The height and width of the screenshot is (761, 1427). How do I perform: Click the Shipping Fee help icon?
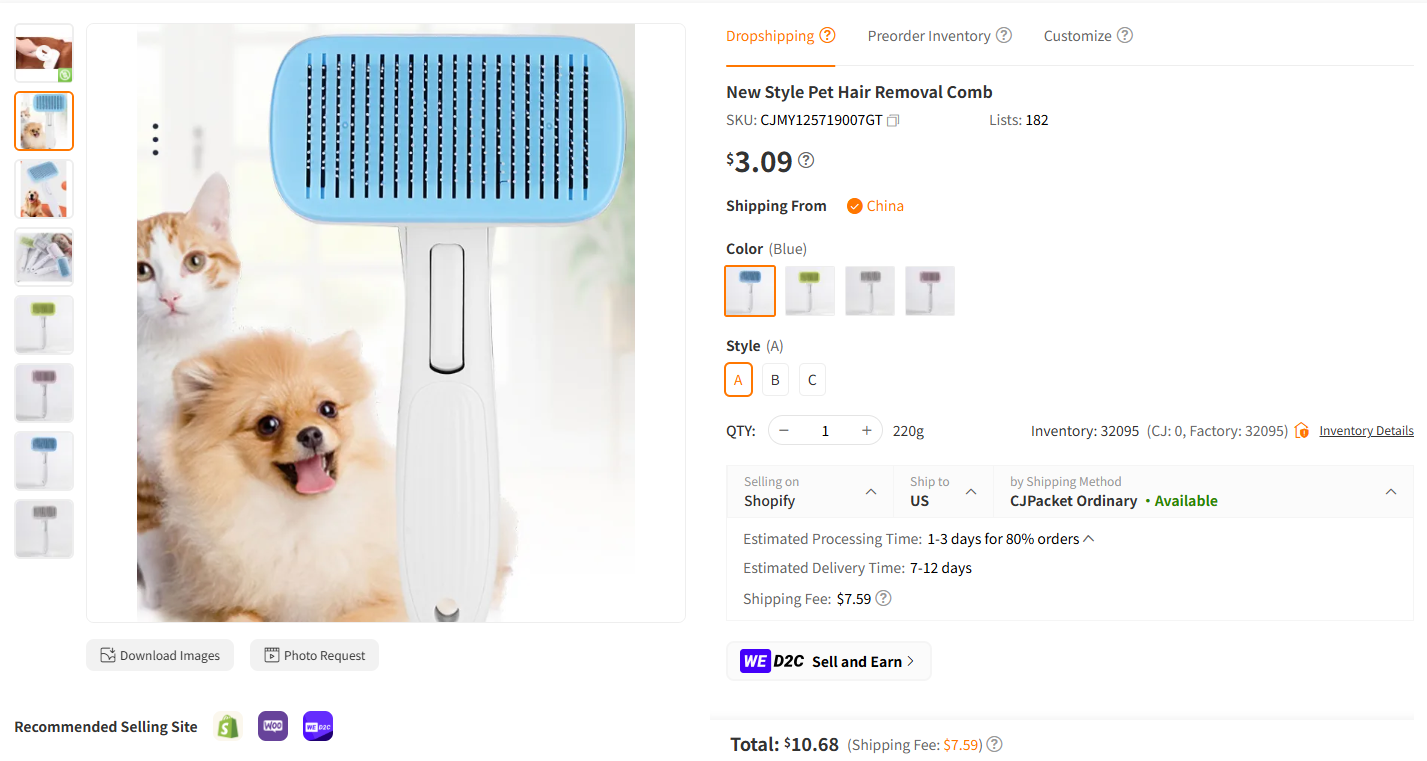pos(883,596)
